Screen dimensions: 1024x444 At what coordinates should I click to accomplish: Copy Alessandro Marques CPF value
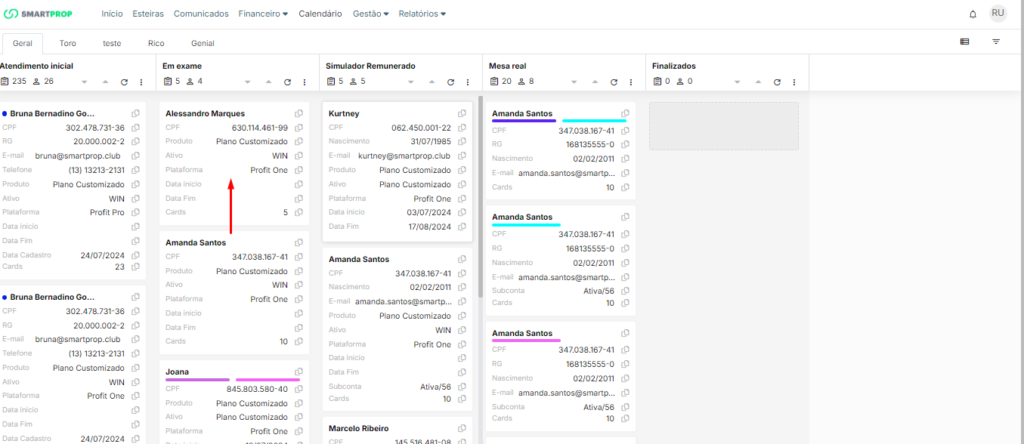click(299, 128)
